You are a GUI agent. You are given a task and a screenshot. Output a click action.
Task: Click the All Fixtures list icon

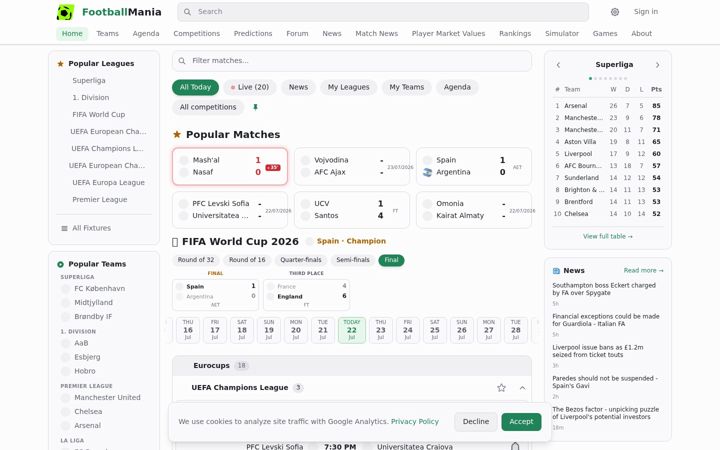click(x=64, y=228)
